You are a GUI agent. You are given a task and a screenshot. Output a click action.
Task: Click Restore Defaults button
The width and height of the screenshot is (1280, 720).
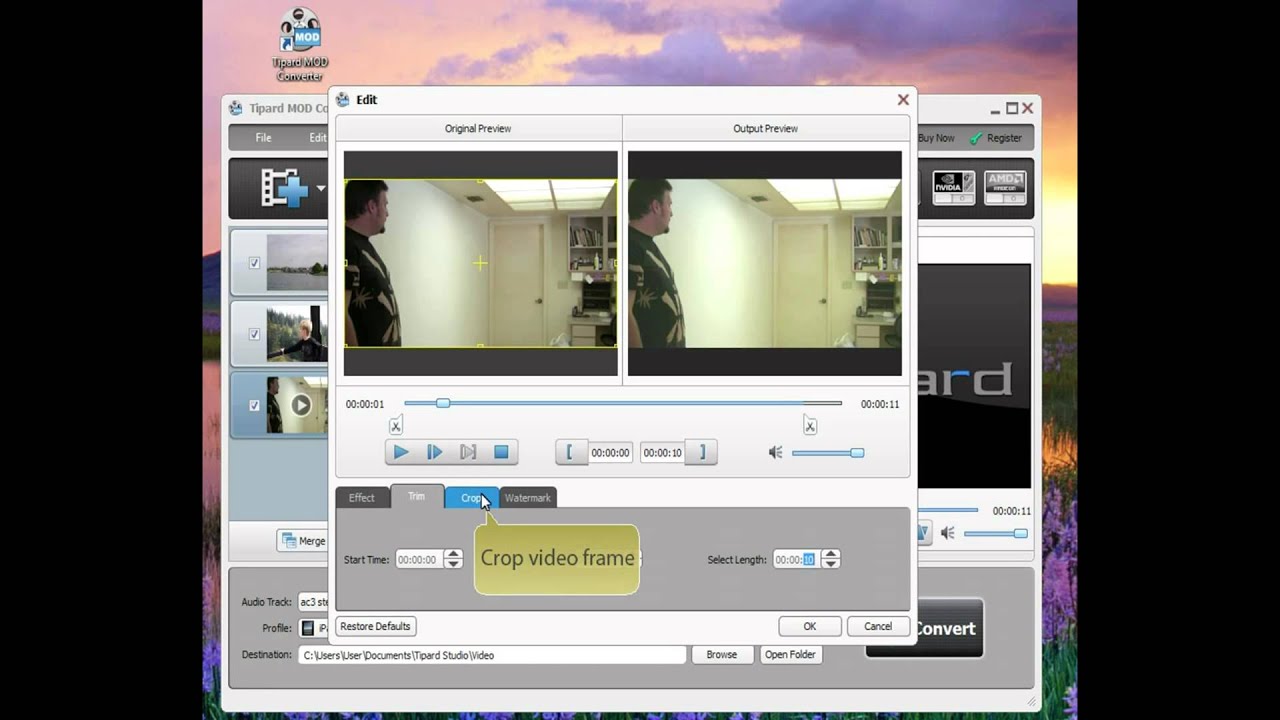[x=375, y=626]
